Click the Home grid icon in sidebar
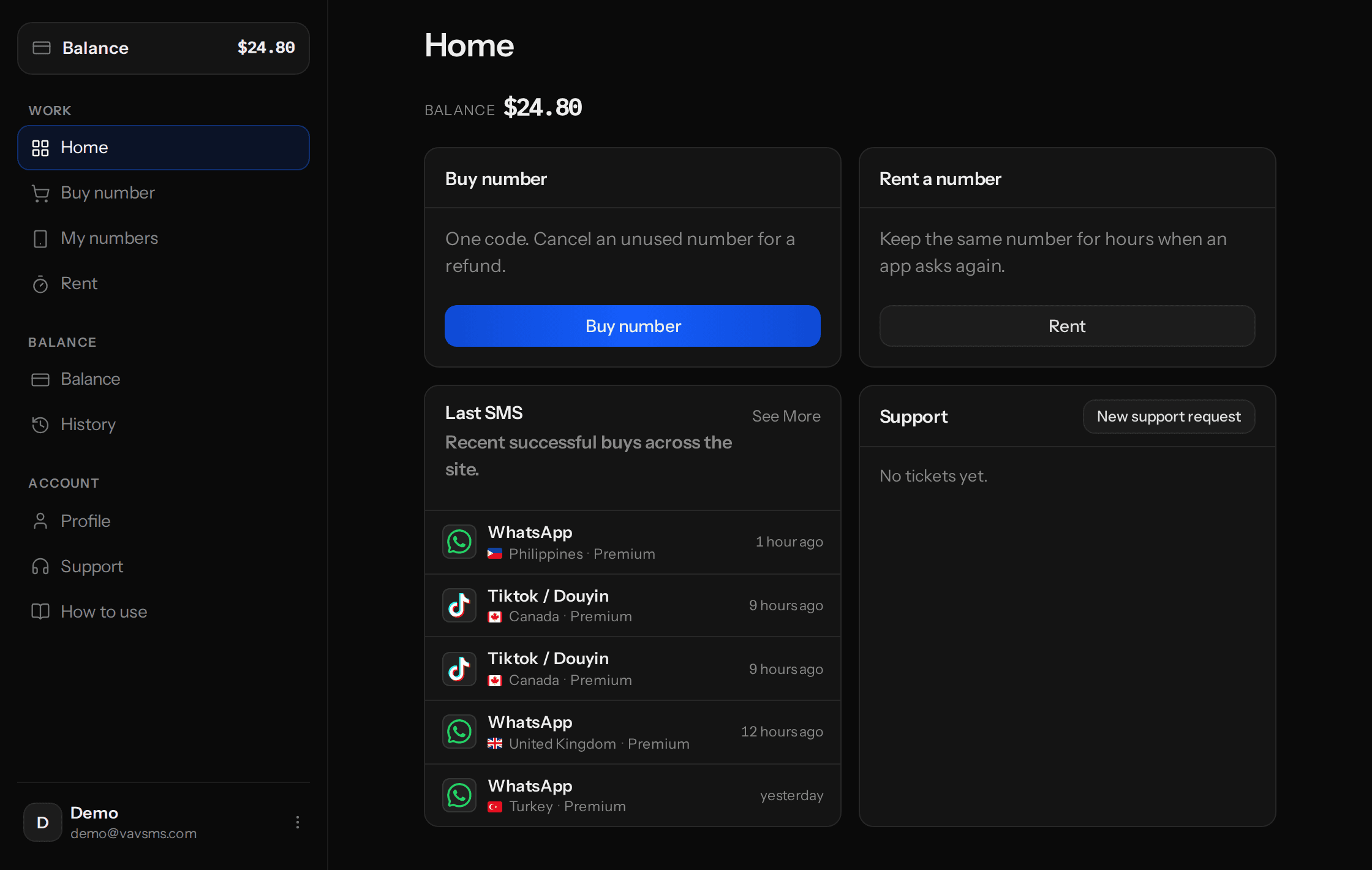The width and height of the screenshot is (1372, 870). pyautogui.click(x=40, y=148)
